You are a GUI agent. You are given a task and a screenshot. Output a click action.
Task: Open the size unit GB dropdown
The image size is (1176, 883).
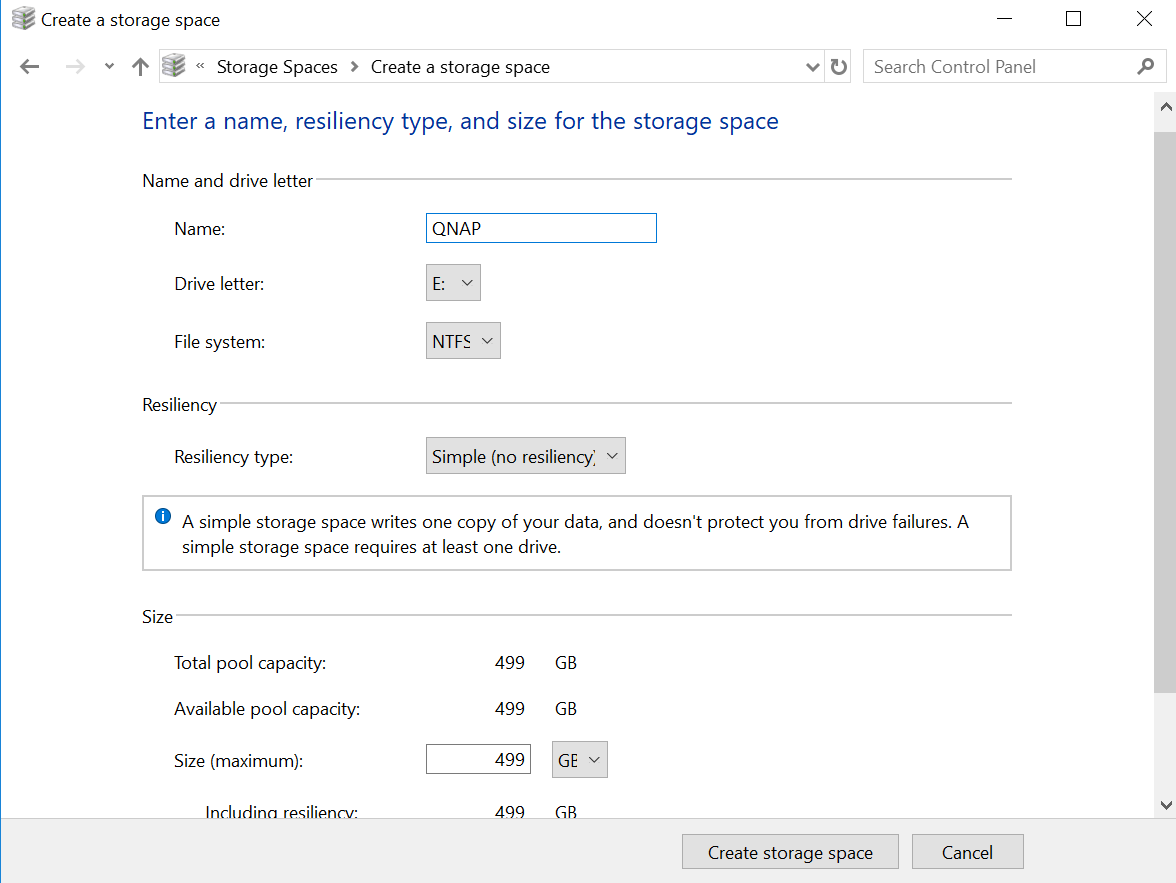580,760
